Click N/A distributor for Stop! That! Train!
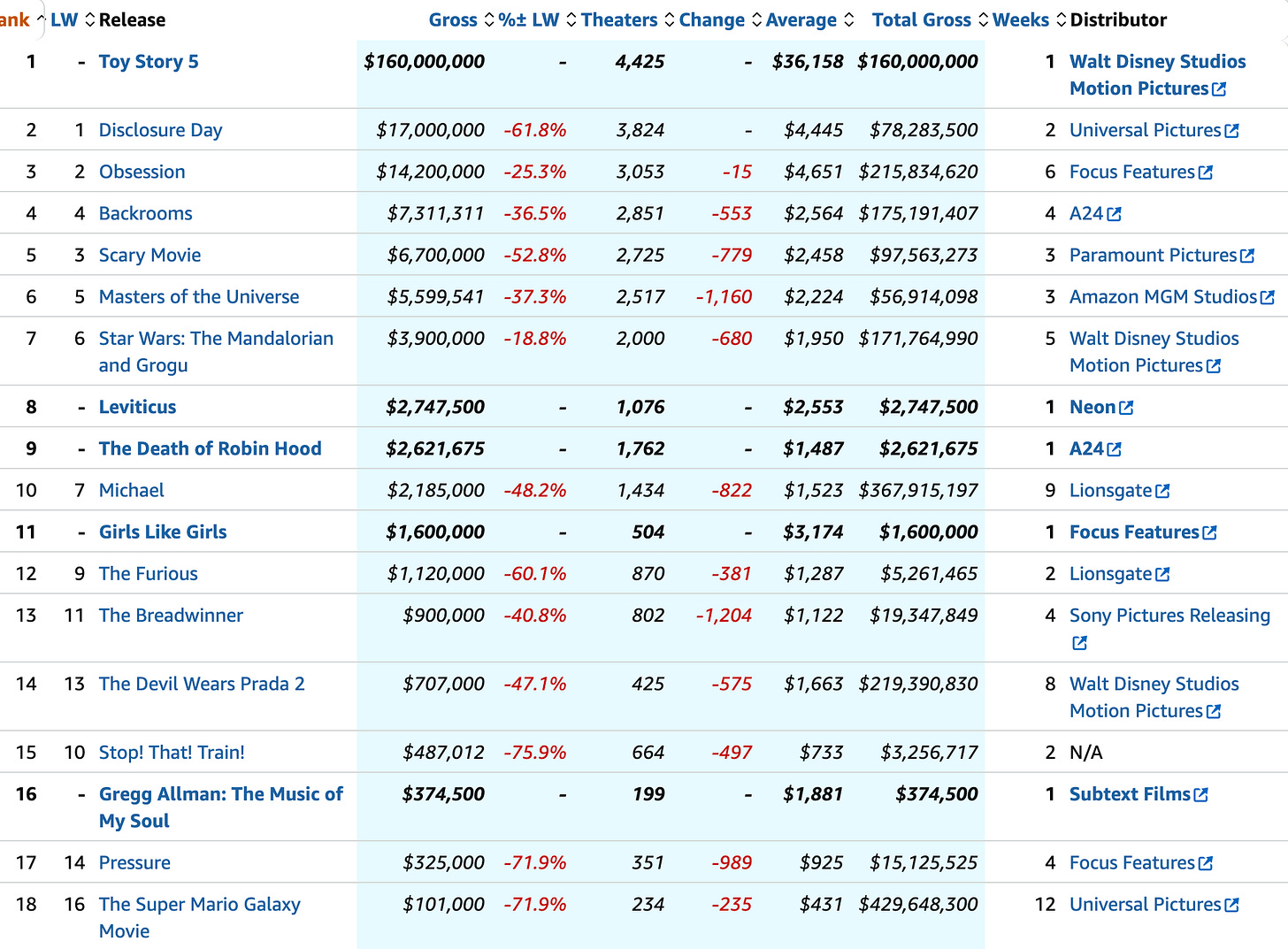Viewport: 1288px width, 949px height. pos(1086,753)
